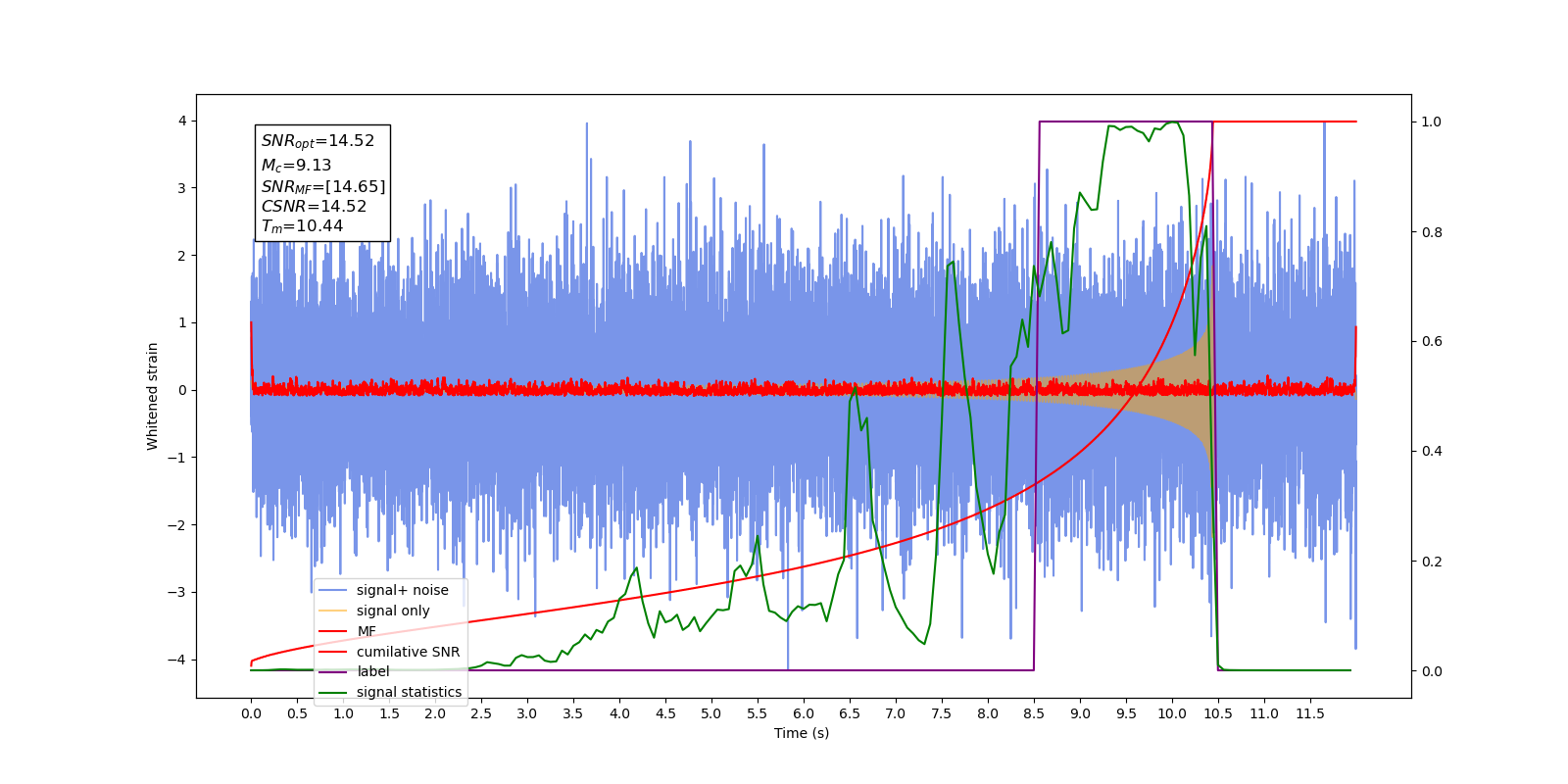This screenshot has width=1568, height=784.
Task: Click the x-axis tick label 4.0
Action: [619, 713]
